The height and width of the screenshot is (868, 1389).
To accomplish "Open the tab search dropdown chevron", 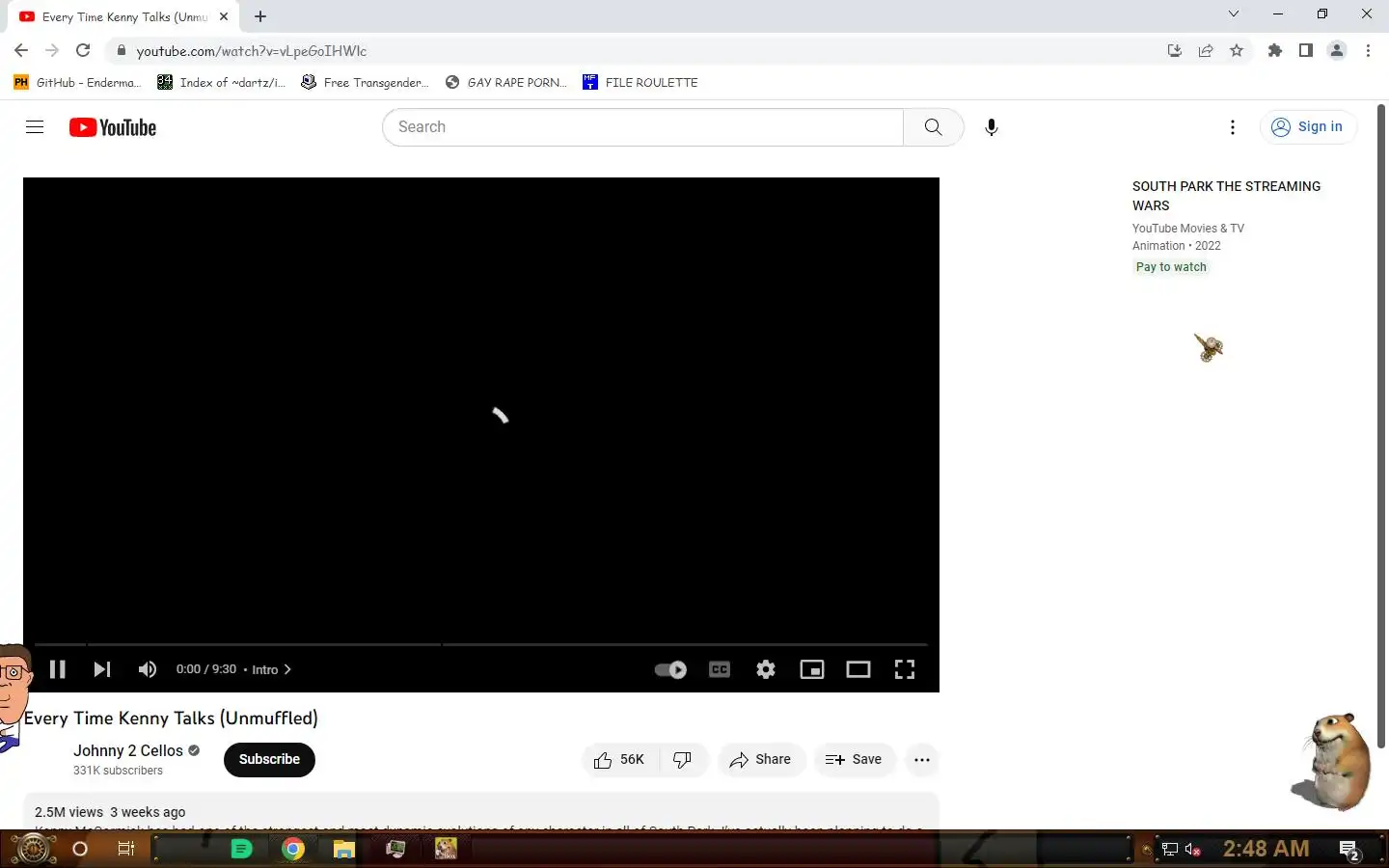I will click(x=1233, y=14).
